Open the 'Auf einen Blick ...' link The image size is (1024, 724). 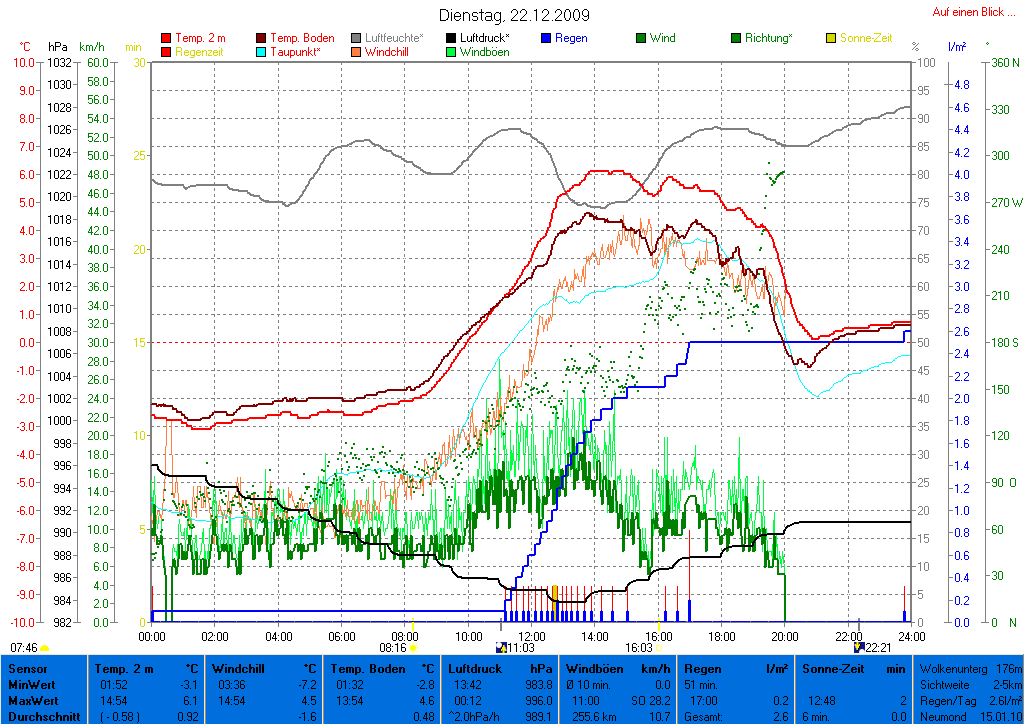coord(973,12)
